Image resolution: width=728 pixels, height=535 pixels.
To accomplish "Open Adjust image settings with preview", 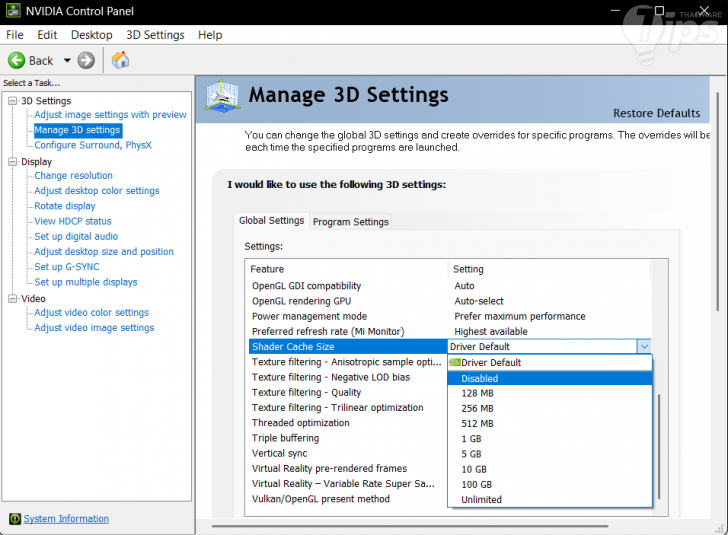I will pyautogui.click(x=110, y=115).
